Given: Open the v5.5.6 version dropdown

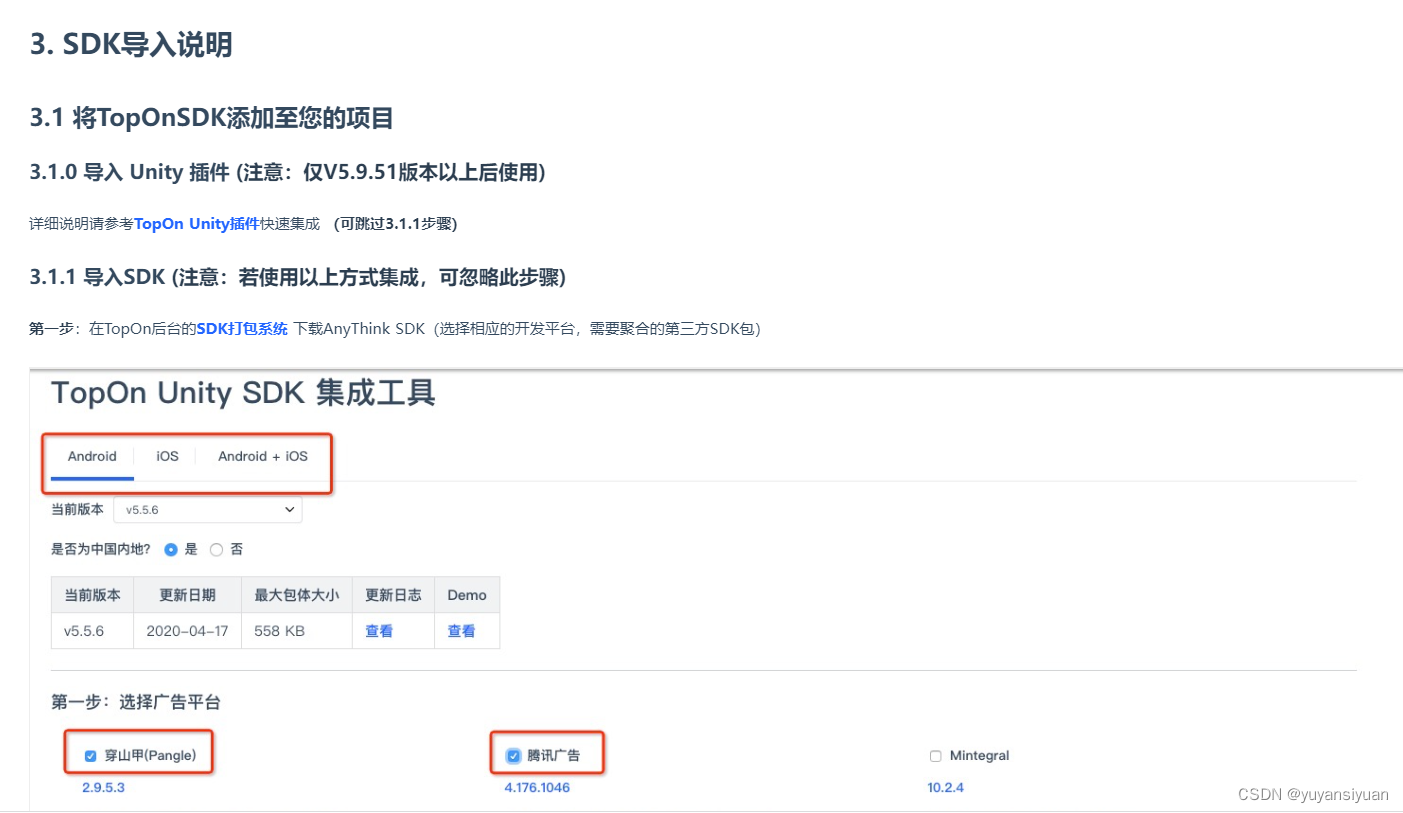Looking at the screenshot, I should point(208,509).
